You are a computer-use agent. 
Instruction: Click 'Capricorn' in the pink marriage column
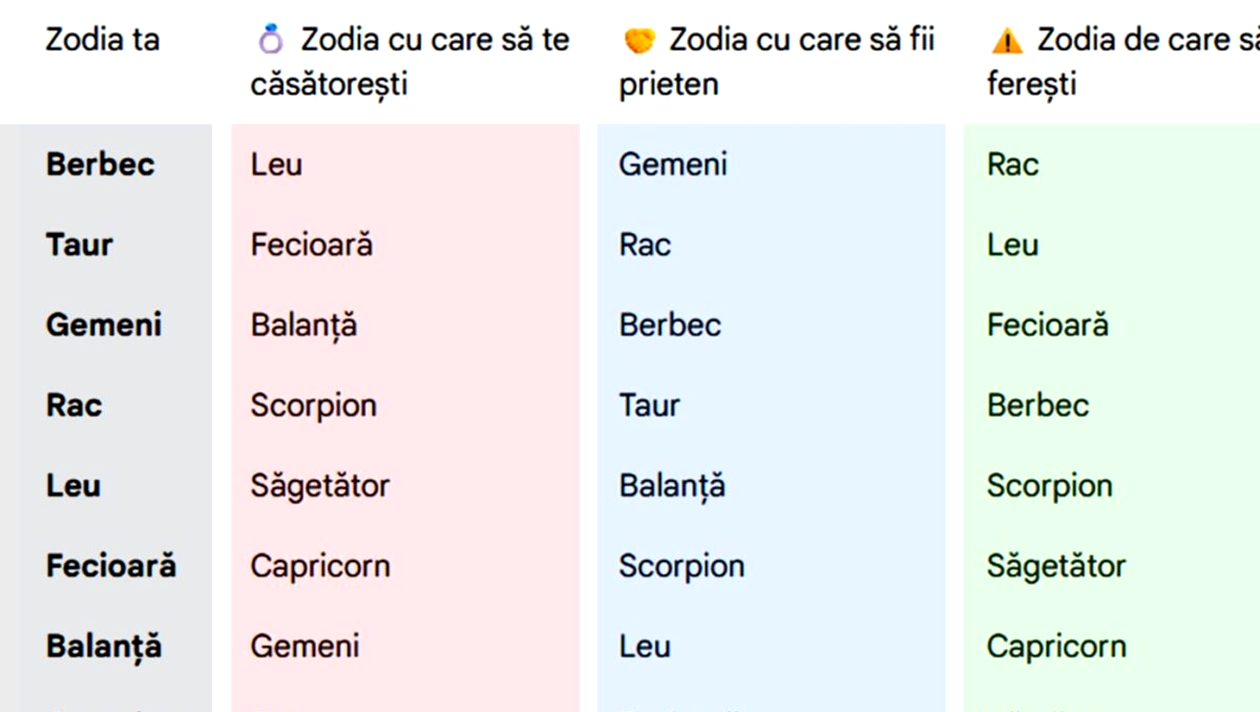pos(320,566)
